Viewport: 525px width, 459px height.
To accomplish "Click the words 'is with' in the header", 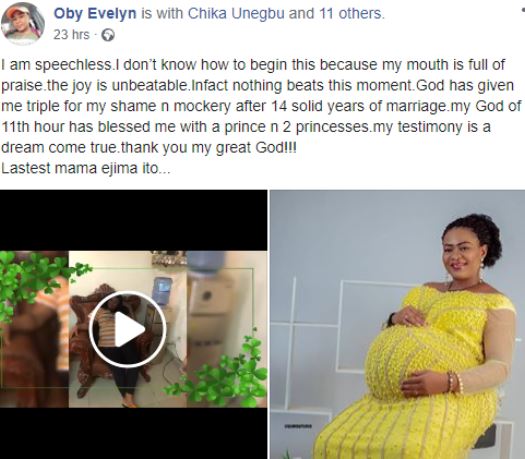I will pos(162,14).
